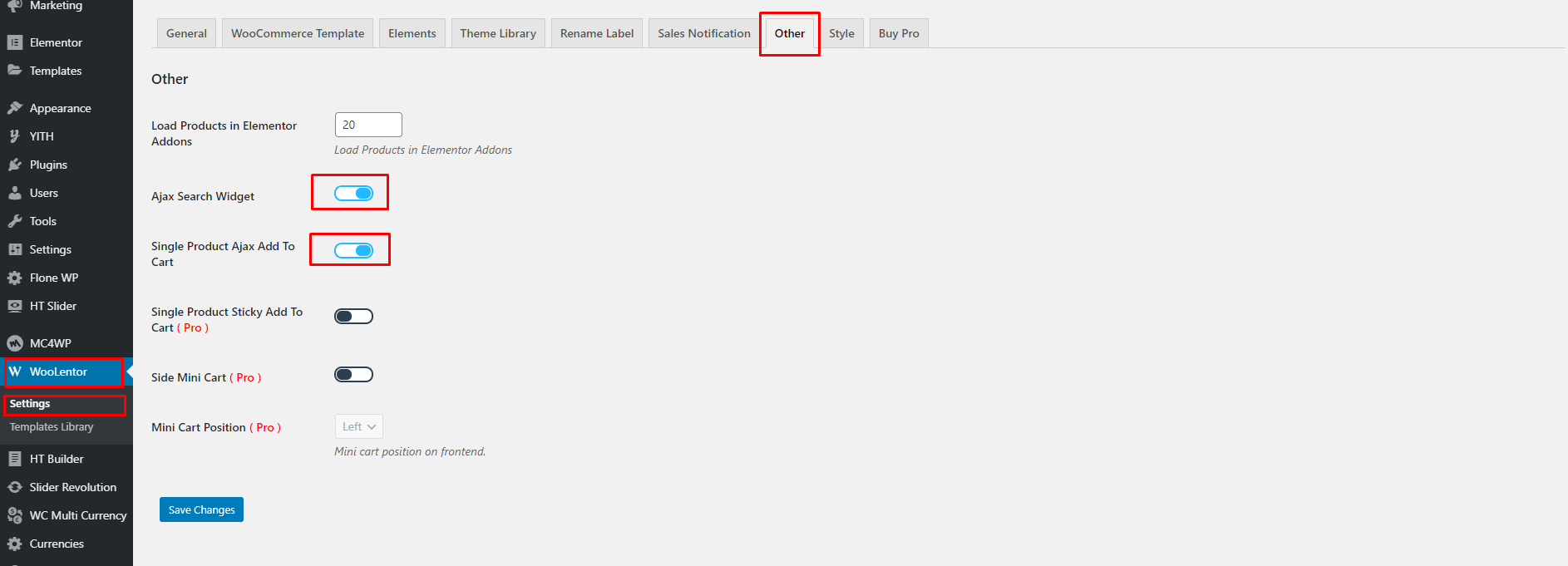Viewport: 1568px width, 566px height.
Task: Open Settings submenu under WooLentor
Action: [x=30, y=403]
